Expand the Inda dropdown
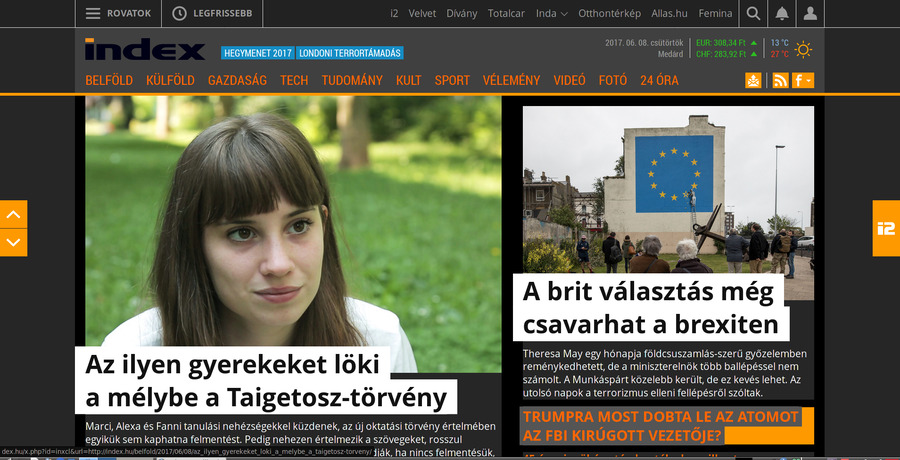 (552, 14)
